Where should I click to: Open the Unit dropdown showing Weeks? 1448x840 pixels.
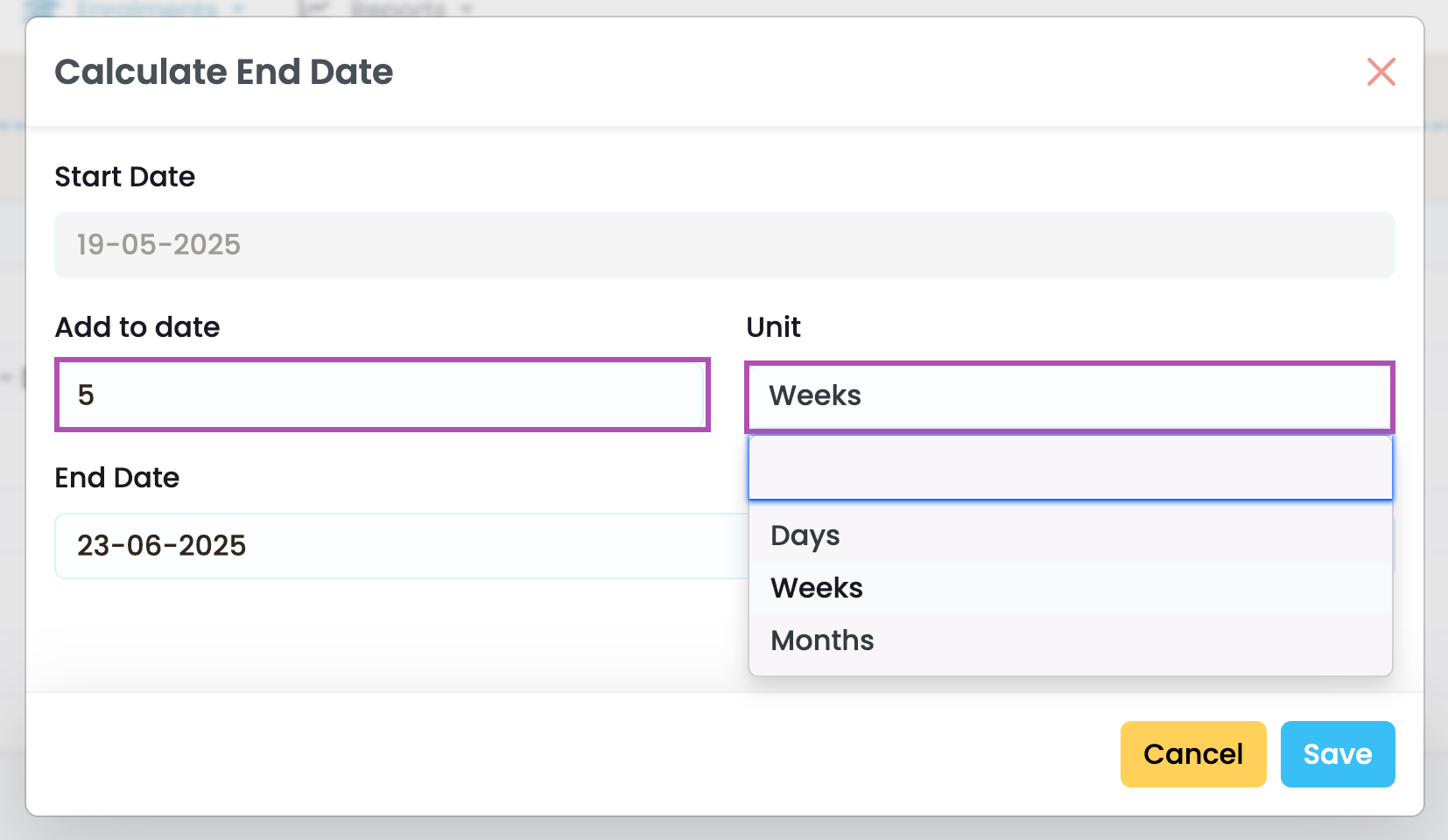[x=1069, y=396]
